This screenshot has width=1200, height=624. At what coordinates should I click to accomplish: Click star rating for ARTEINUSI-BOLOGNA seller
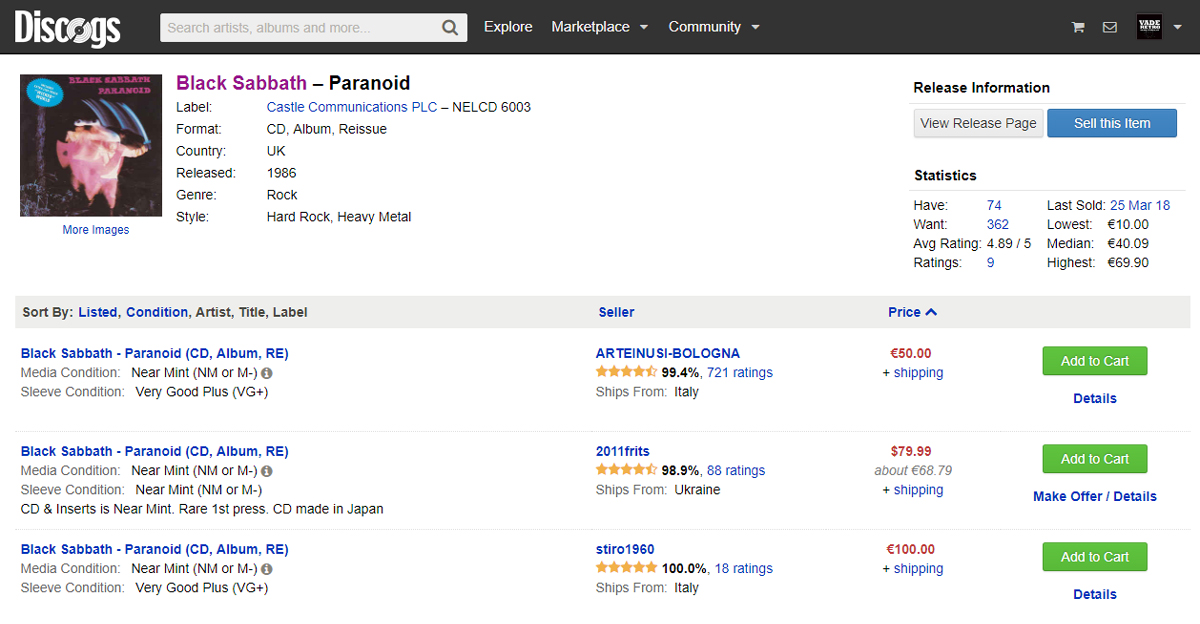(x=626, y=372)
